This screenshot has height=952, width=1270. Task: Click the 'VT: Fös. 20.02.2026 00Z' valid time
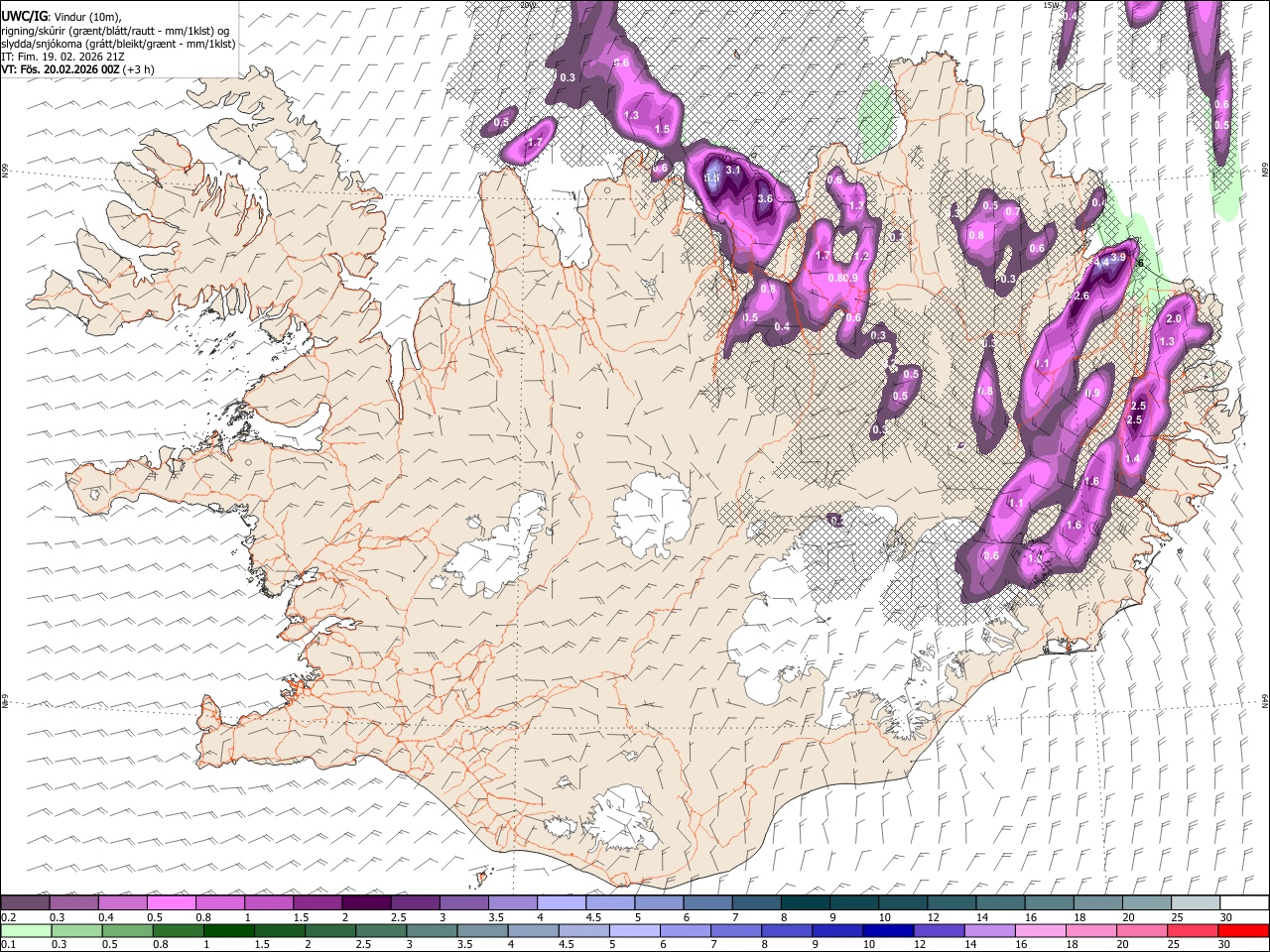click(60, 70)
